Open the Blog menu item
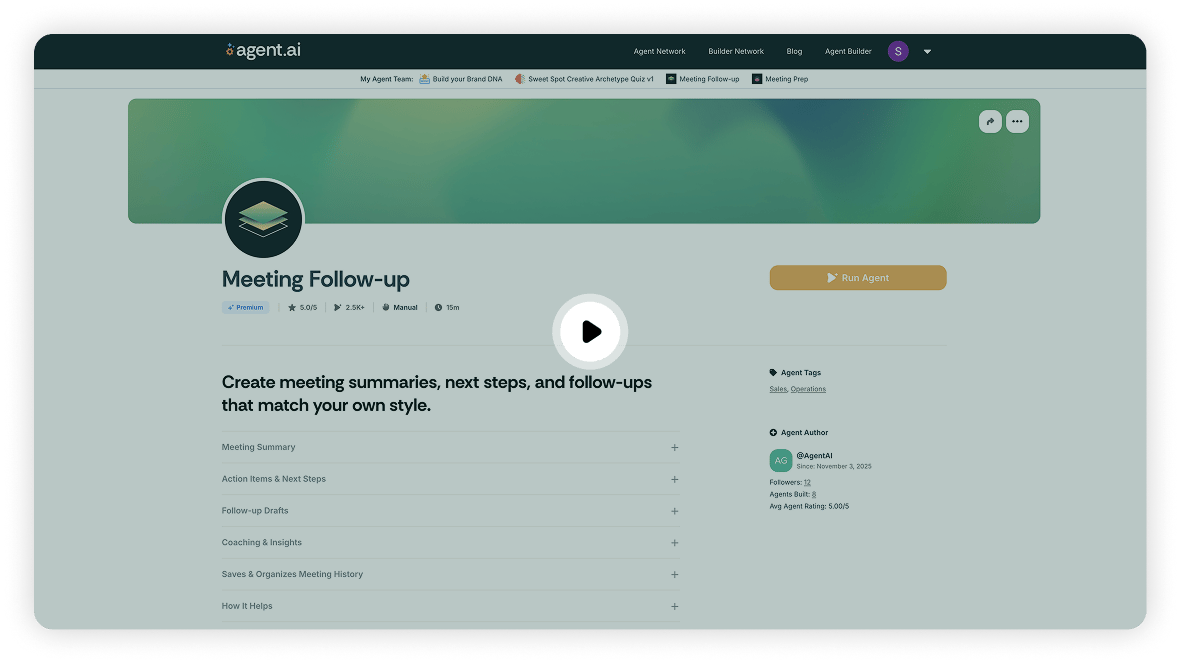 tap(794, 51)
